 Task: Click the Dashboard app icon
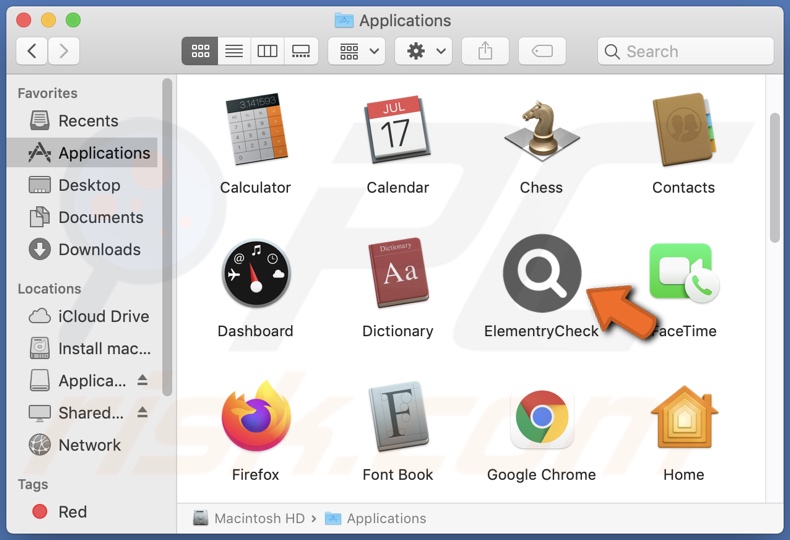[x=256, y=274]
